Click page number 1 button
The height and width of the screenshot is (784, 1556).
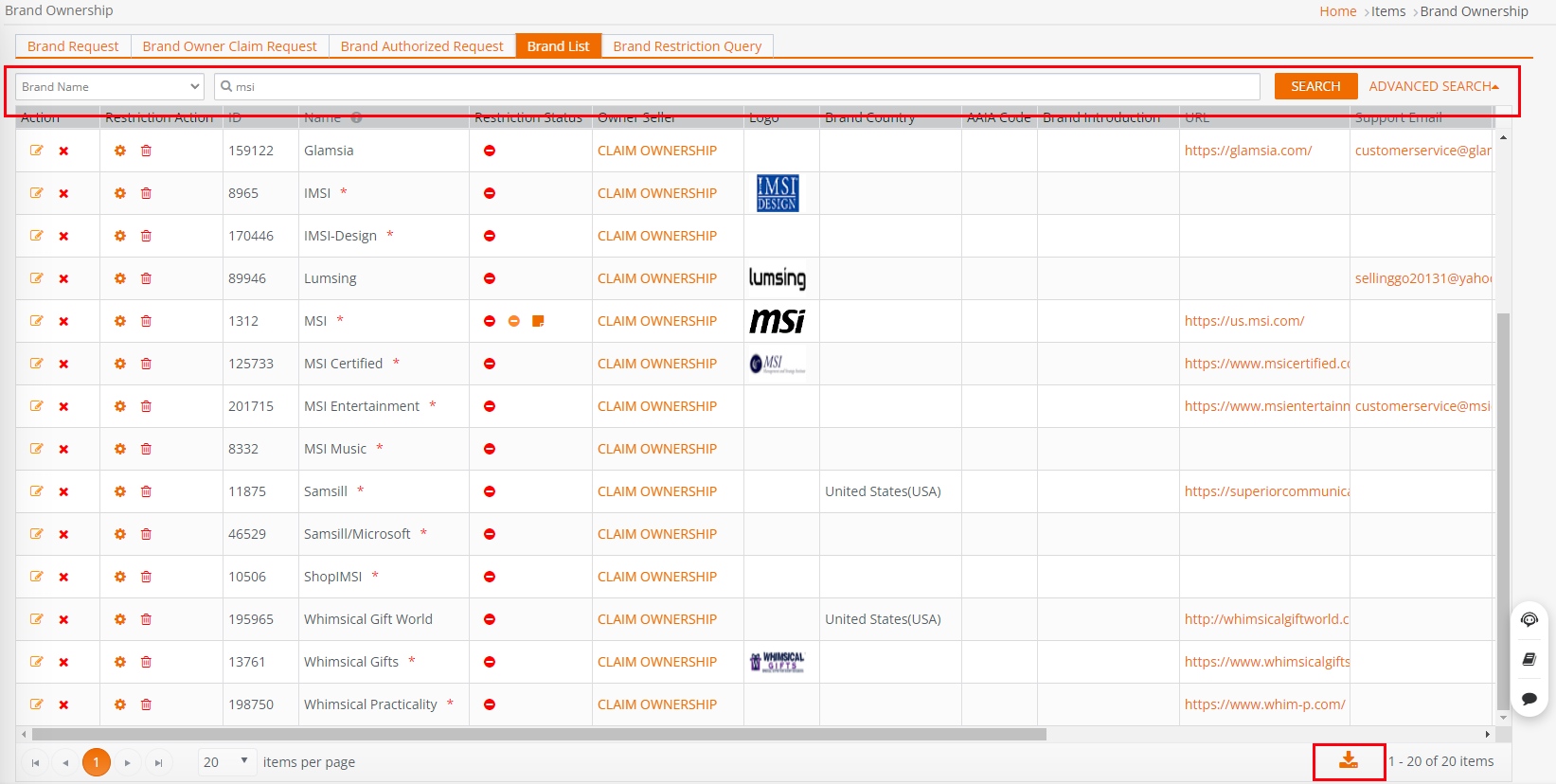(x=97, y=762)
